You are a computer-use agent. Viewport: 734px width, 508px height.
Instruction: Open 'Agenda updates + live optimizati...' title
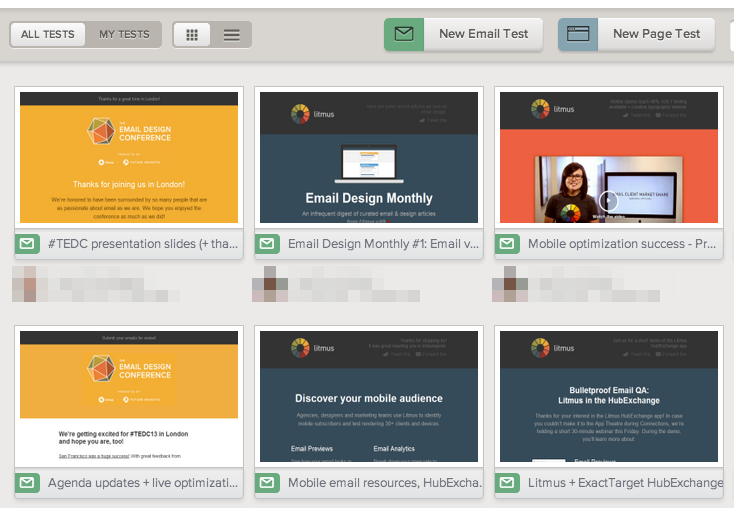click(x=143, y=483)
